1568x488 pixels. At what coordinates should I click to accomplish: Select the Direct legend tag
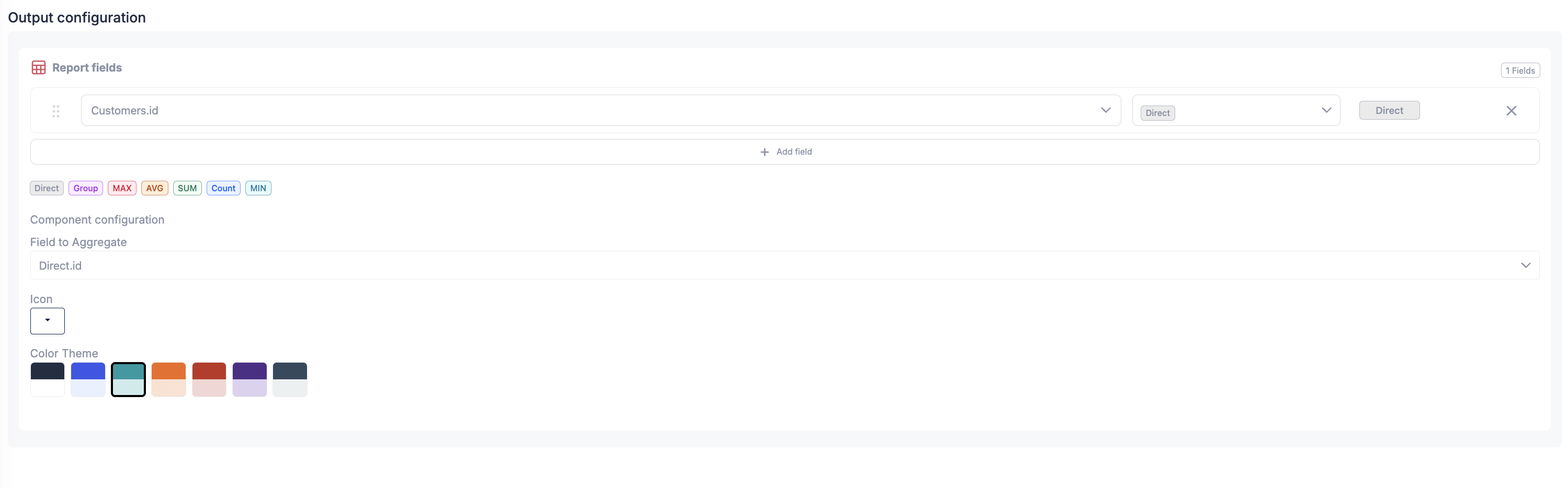point(46,189)
